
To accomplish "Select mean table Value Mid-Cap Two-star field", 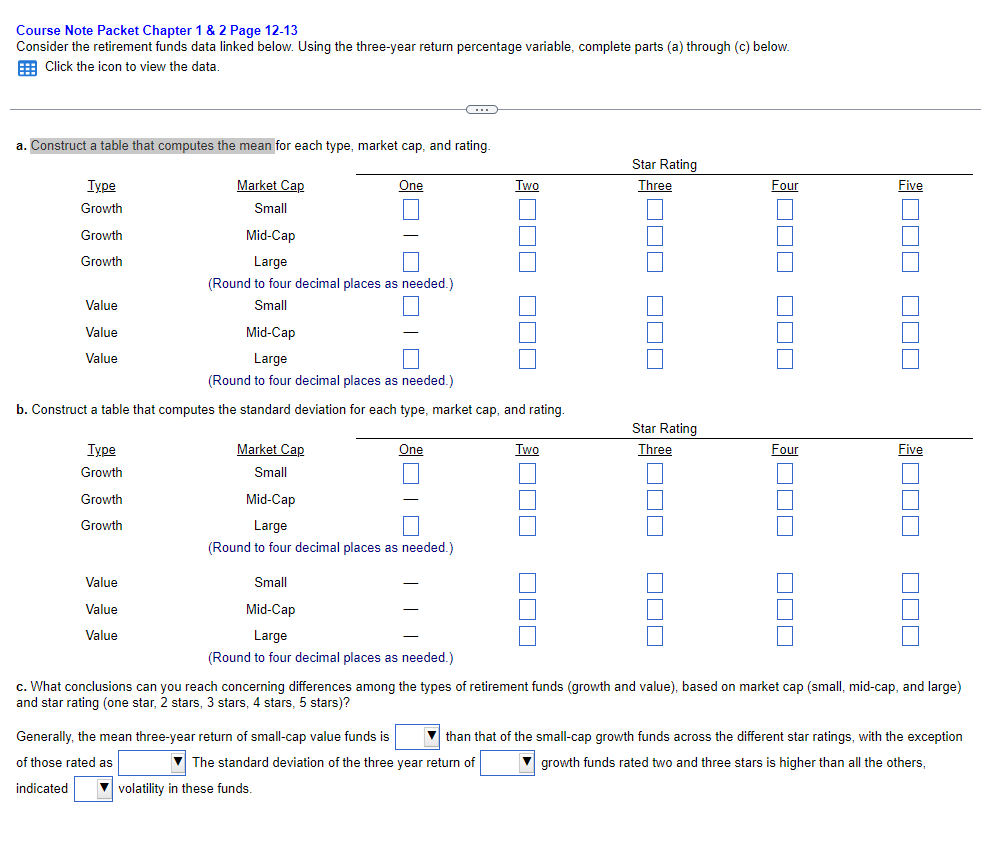I will click(527, 332).
